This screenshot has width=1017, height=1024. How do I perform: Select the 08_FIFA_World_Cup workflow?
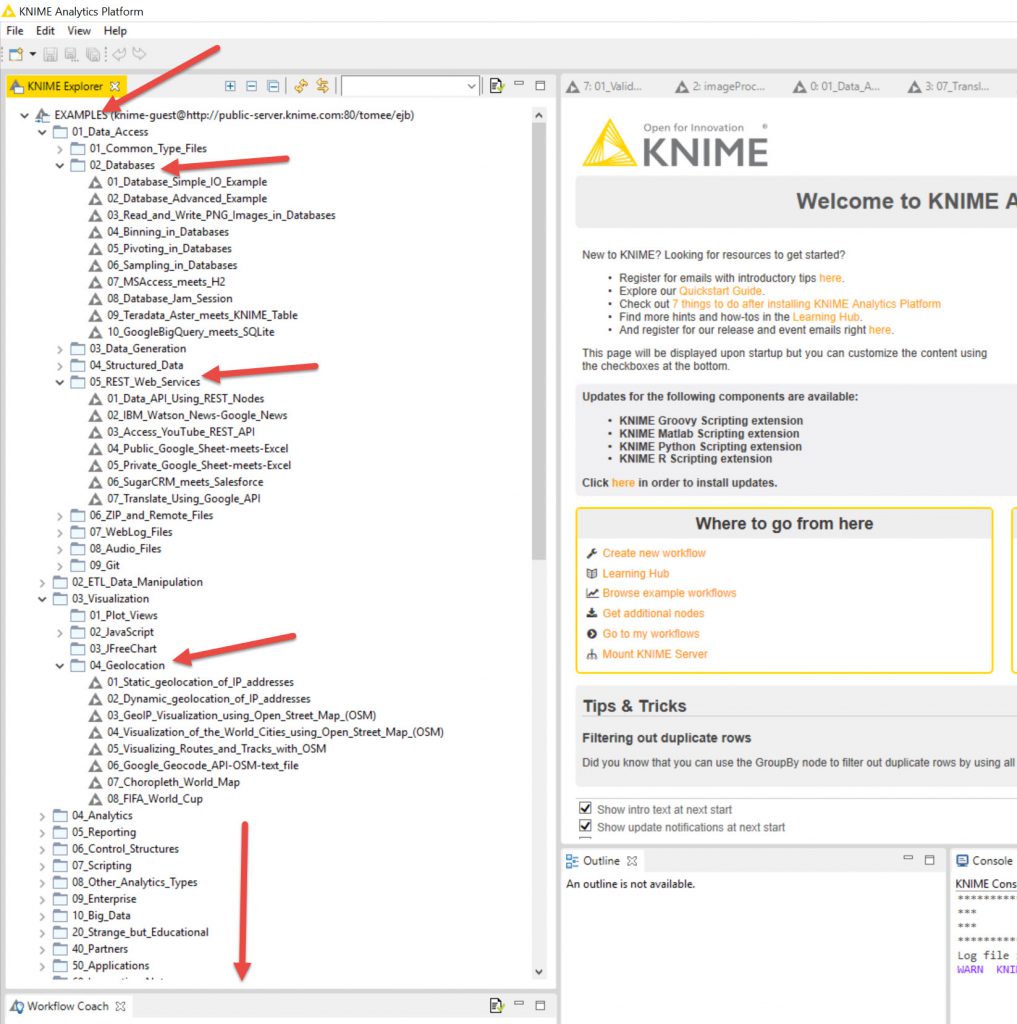tap(154, 799)
